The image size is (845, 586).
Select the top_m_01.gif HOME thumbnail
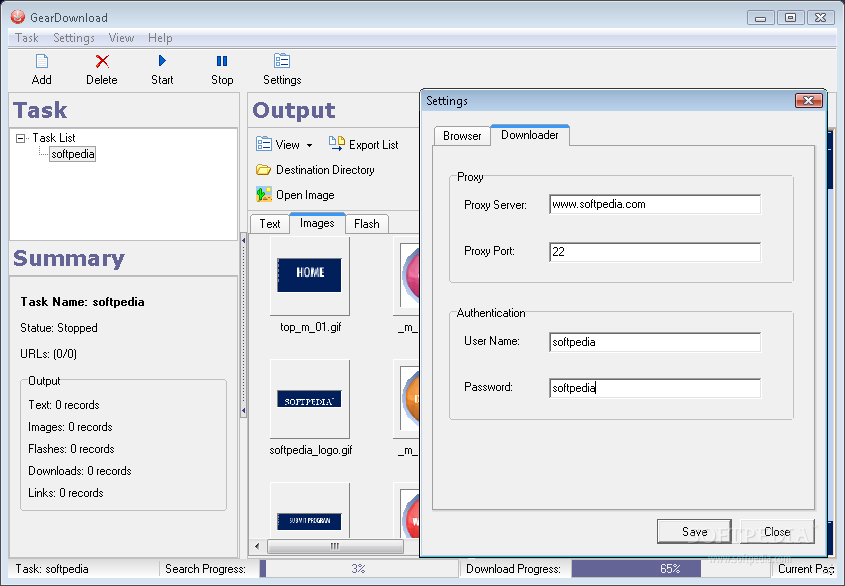[309, 275]
